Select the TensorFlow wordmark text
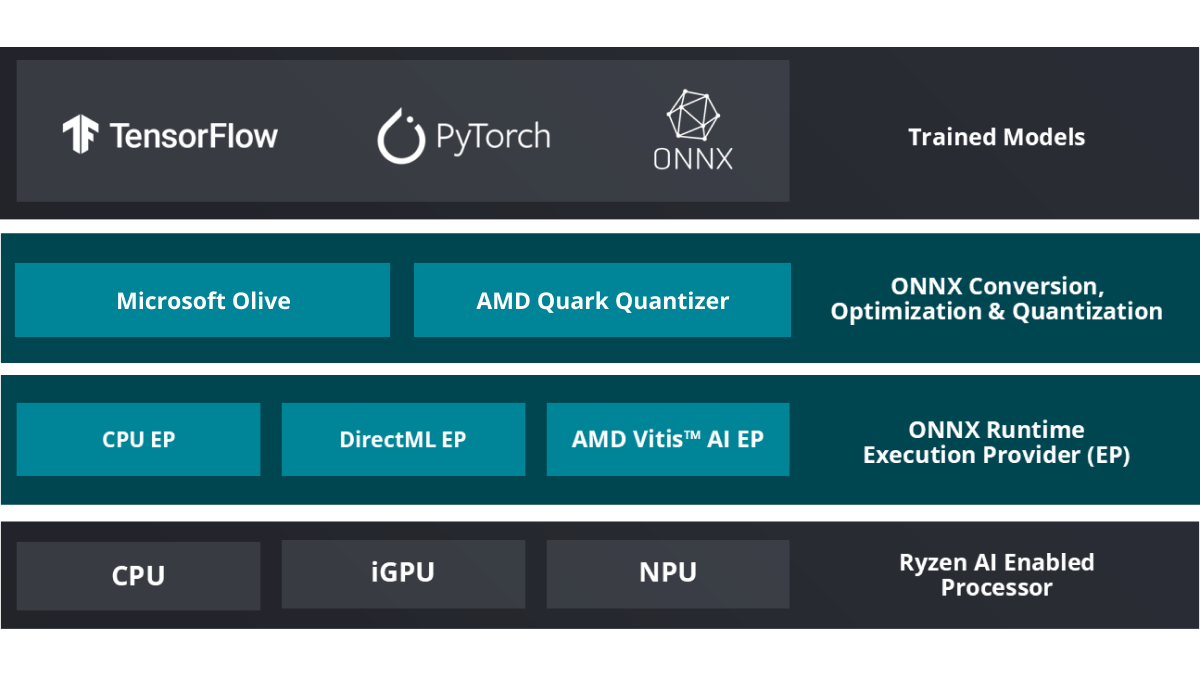 (194, 136)
